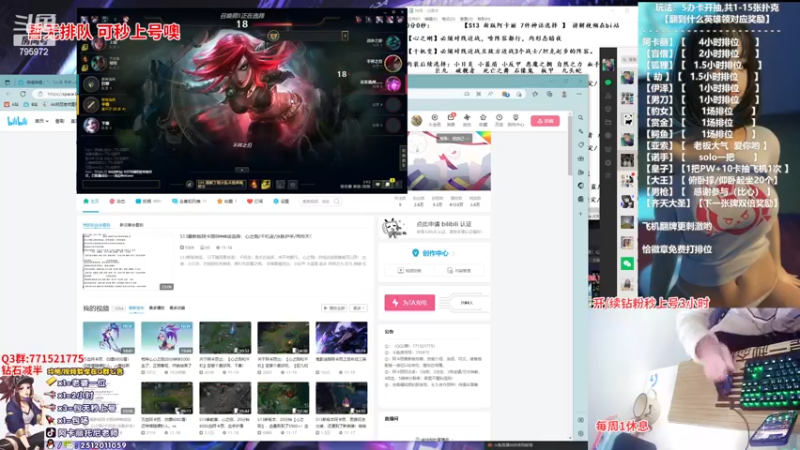Click the 视频投稿 button under 创作中心
This screenshot has height=450, width=800.
410,270
